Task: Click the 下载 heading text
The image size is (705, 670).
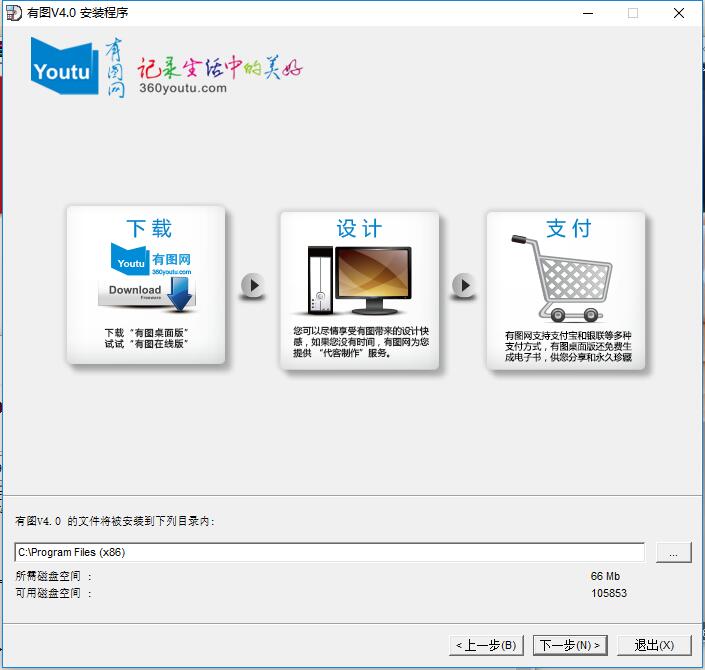Action: point(149,228)
